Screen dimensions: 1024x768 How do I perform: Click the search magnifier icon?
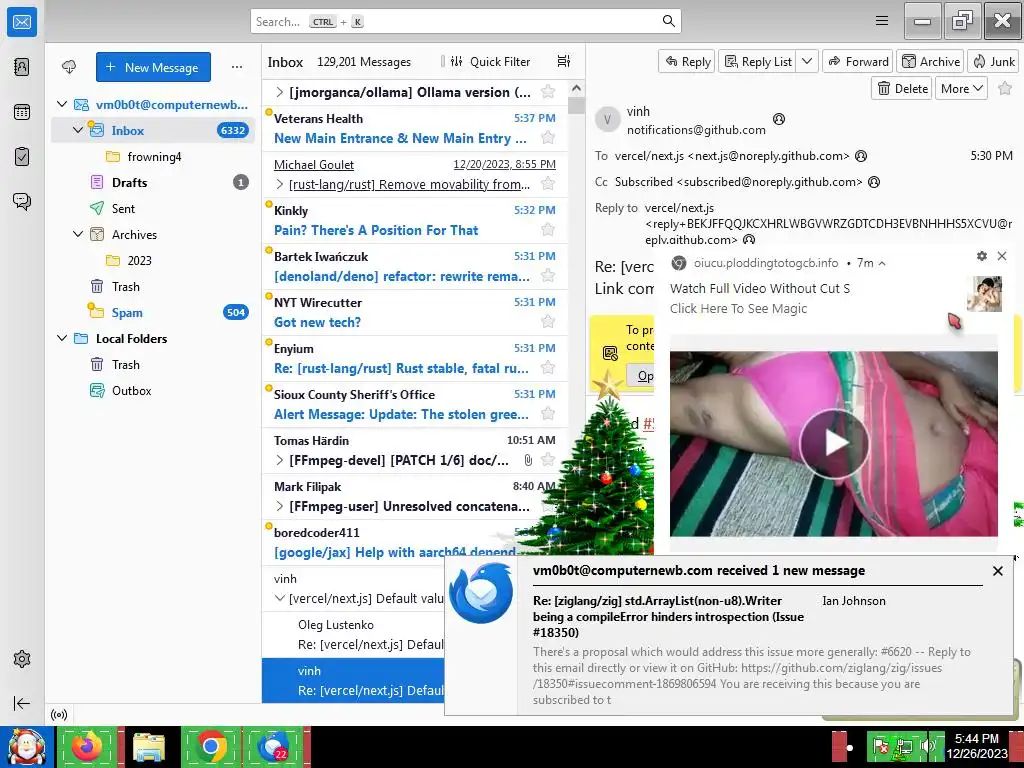click(668, 21)
